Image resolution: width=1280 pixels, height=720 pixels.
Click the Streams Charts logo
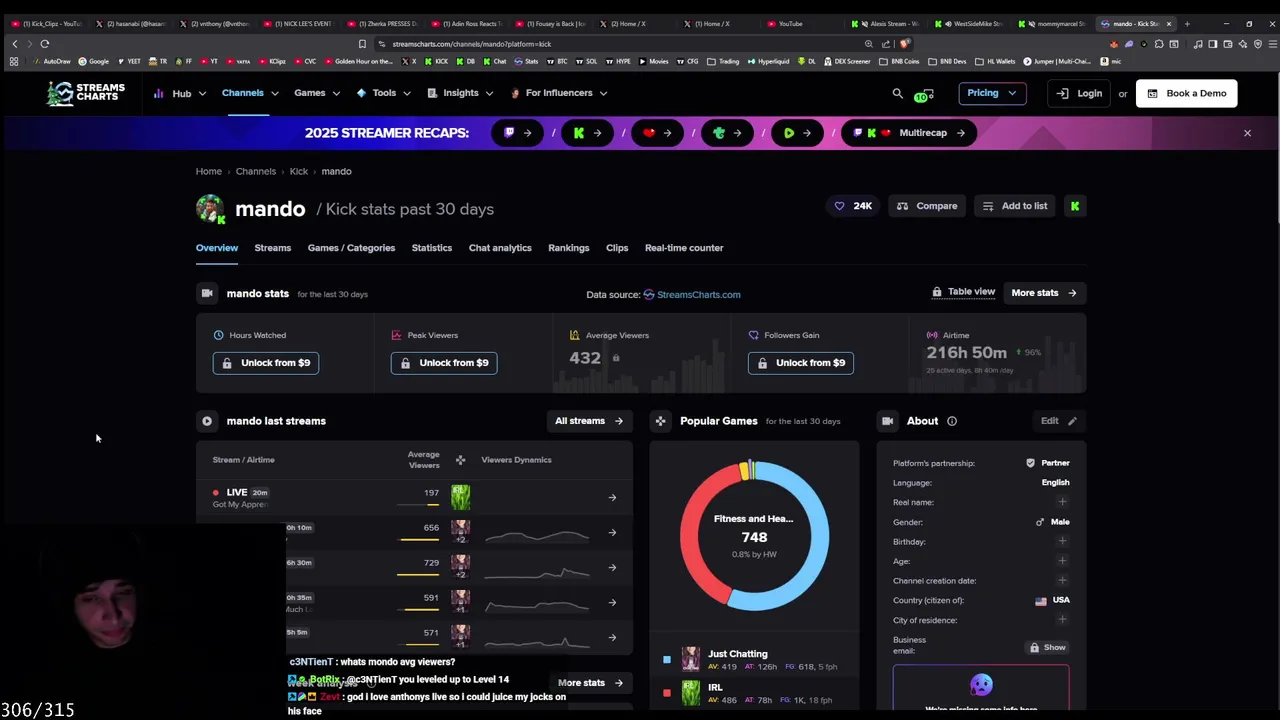[x=86, y=93]
